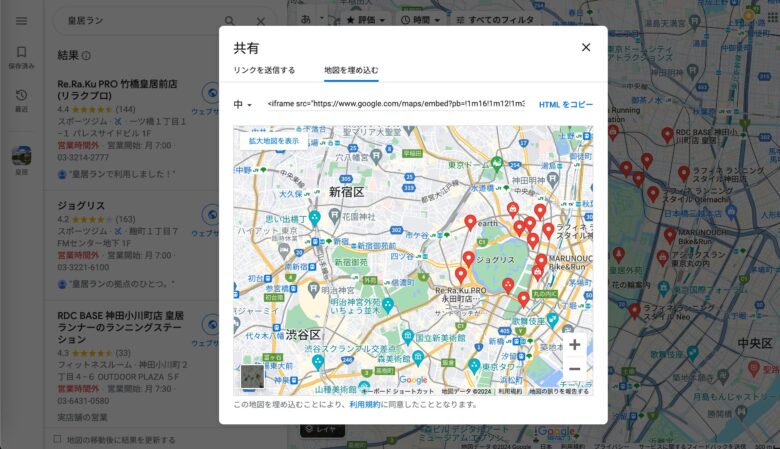This screenshot has height=449, width=780.
Task: Click the 東京タワー landmark marker
Action: point(474,366)
